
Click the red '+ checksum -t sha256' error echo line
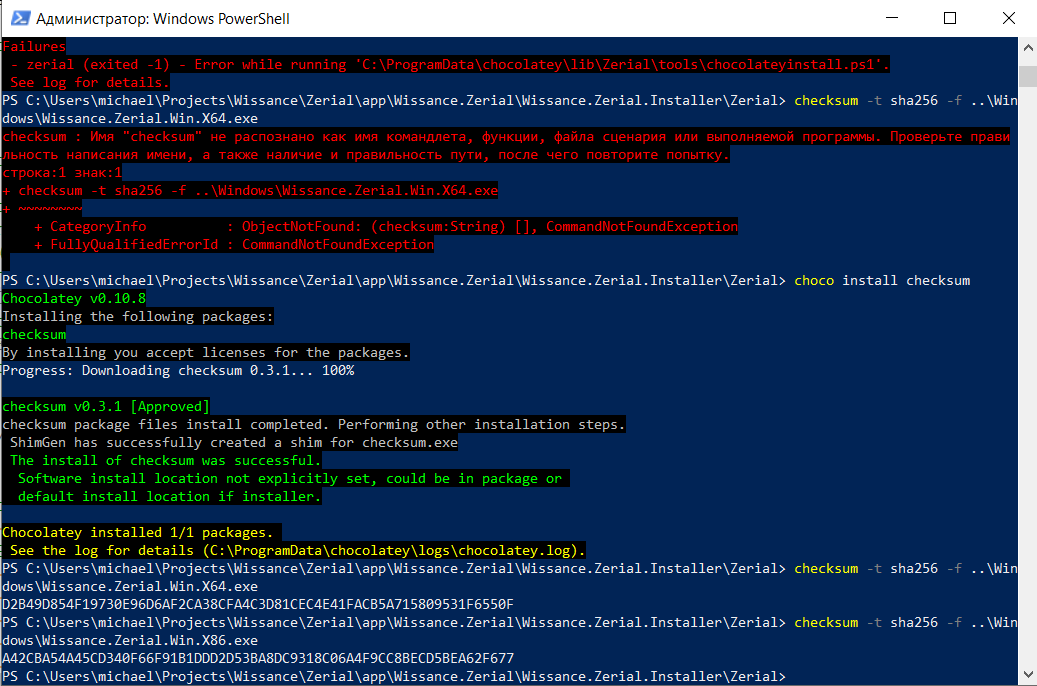coord(250,191)
